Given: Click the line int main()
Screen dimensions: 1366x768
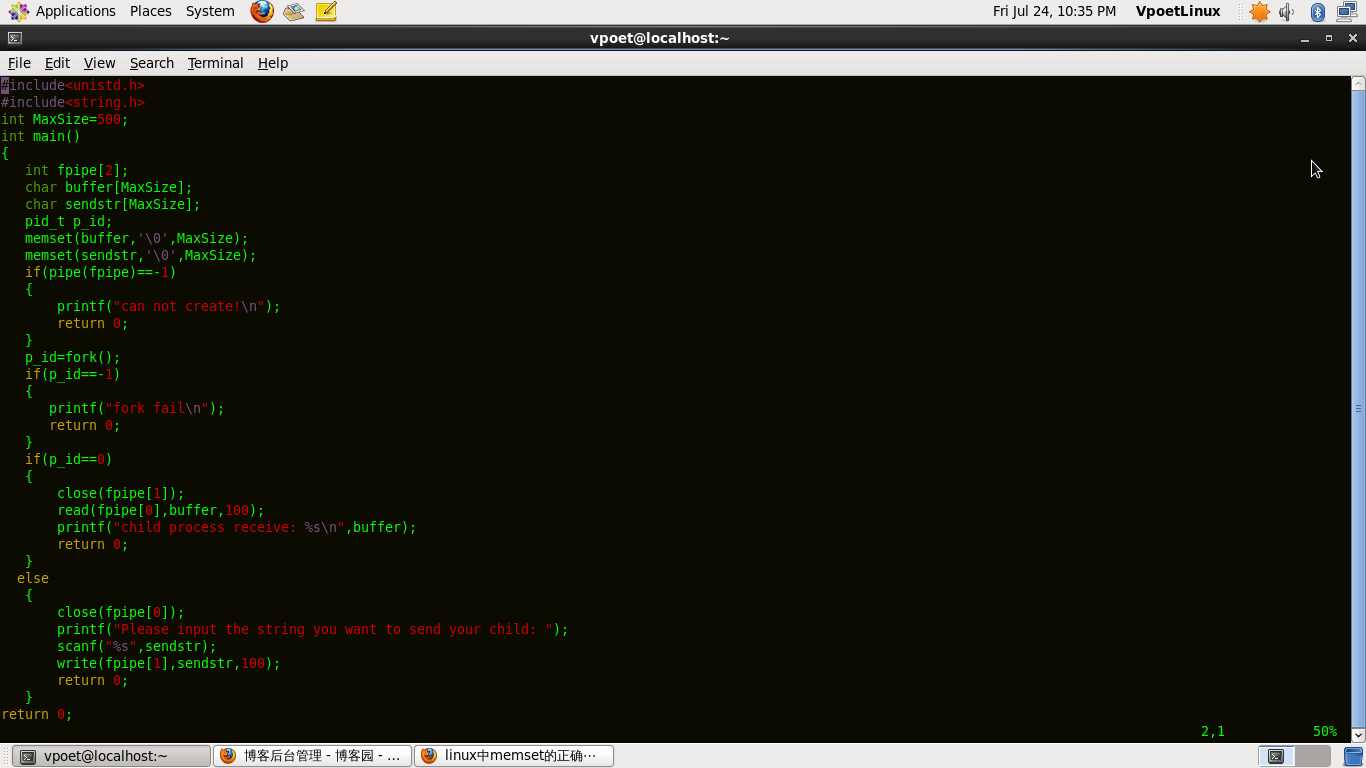Looking at the screenshot, I should (41, 136).
